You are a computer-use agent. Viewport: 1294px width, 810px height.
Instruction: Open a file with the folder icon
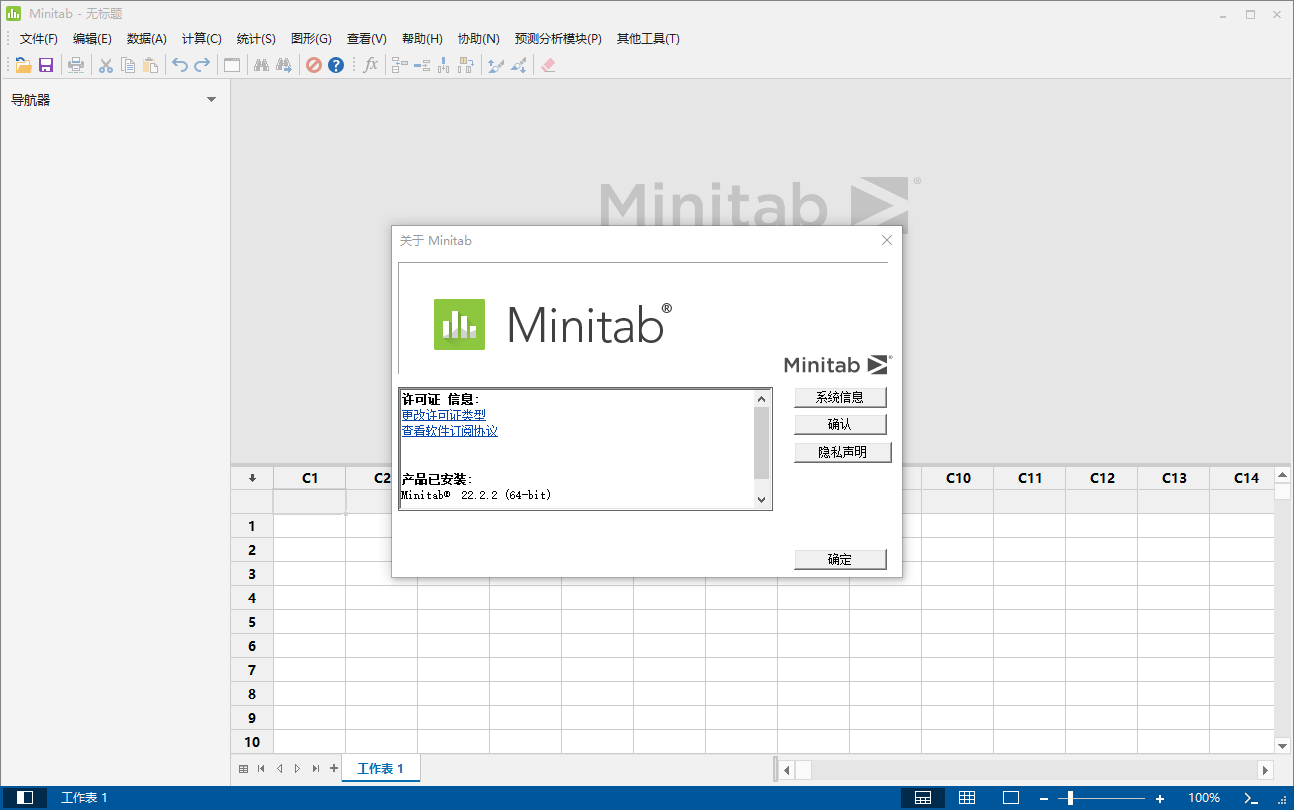23,65
